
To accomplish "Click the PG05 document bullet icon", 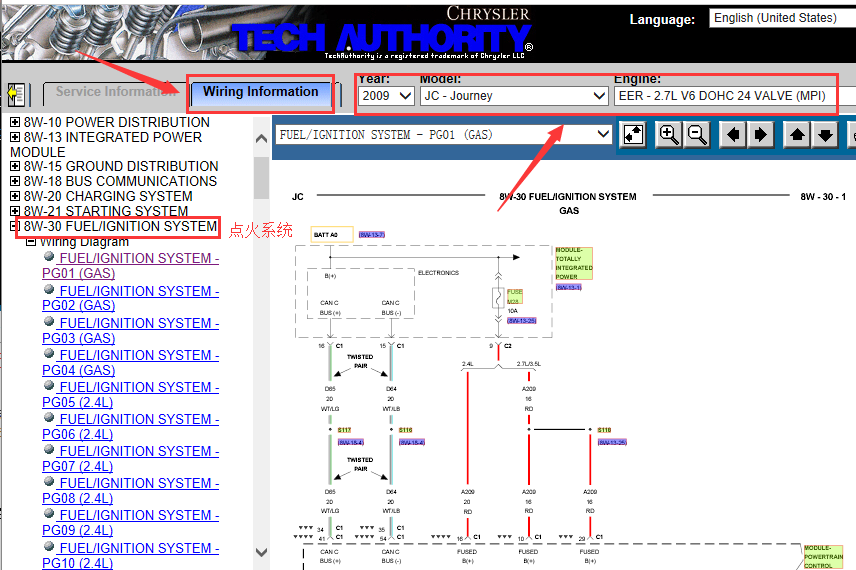I will (x=49, y=385).
